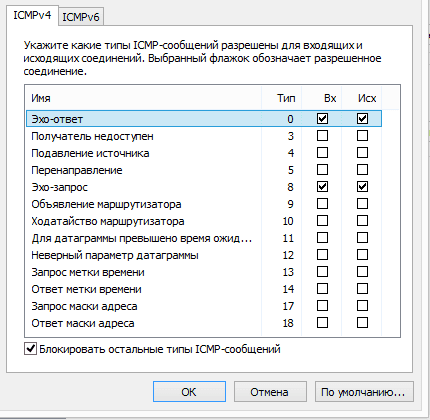This screenshot has width=430, height=420.
Task: Toggle Блокировать остальные типы ICMP-сообщений checkbox
Action: click(30, 349)
